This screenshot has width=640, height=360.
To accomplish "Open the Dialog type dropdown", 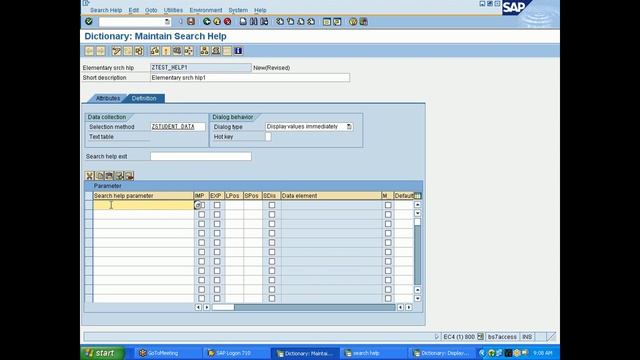I will tap(349, 127).
